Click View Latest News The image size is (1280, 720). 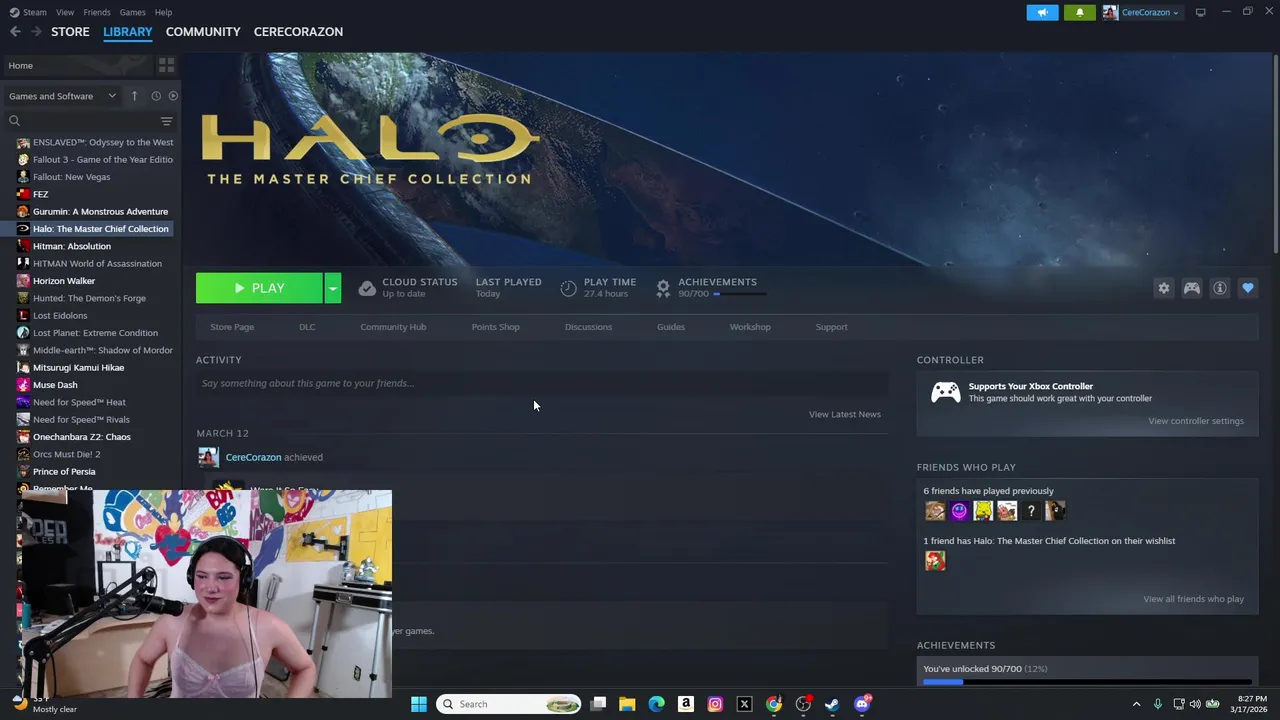[x=845, y=414]
